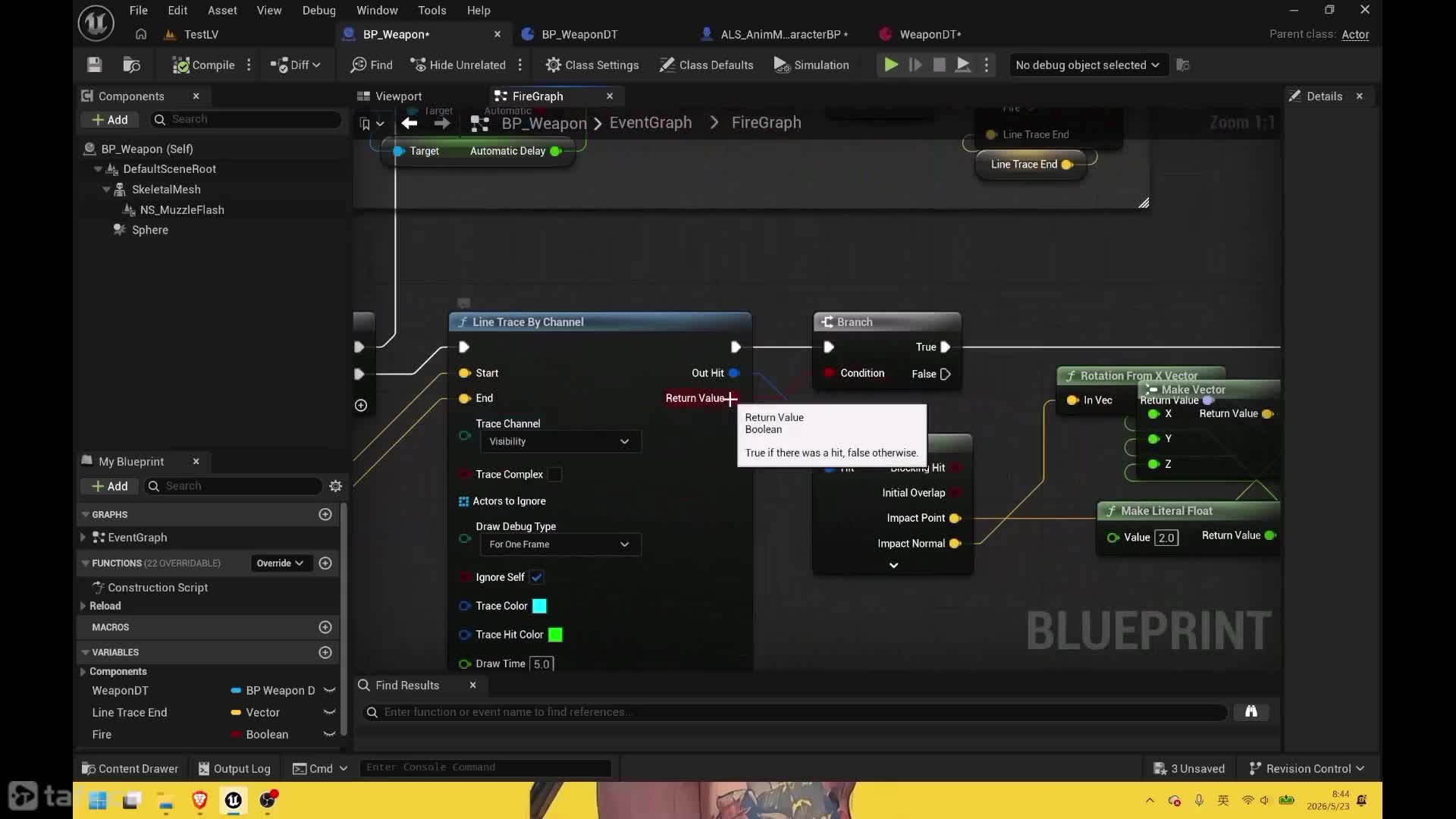Open the Asset menu
This screenshot has width=1456, height=819.
(x=222, y=11)
